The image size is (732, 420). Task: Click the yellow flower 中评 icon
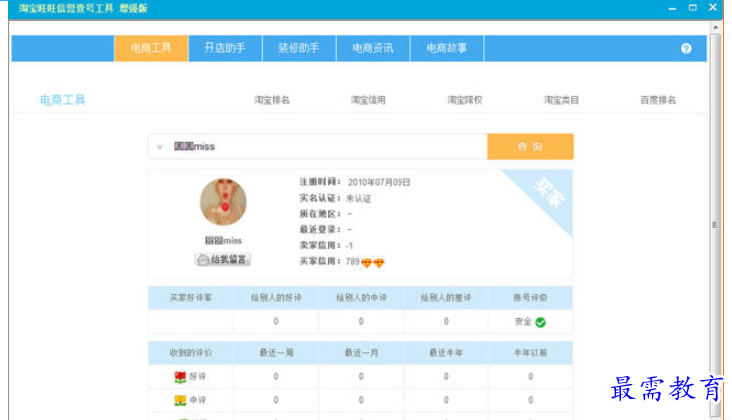pos(180,400)
